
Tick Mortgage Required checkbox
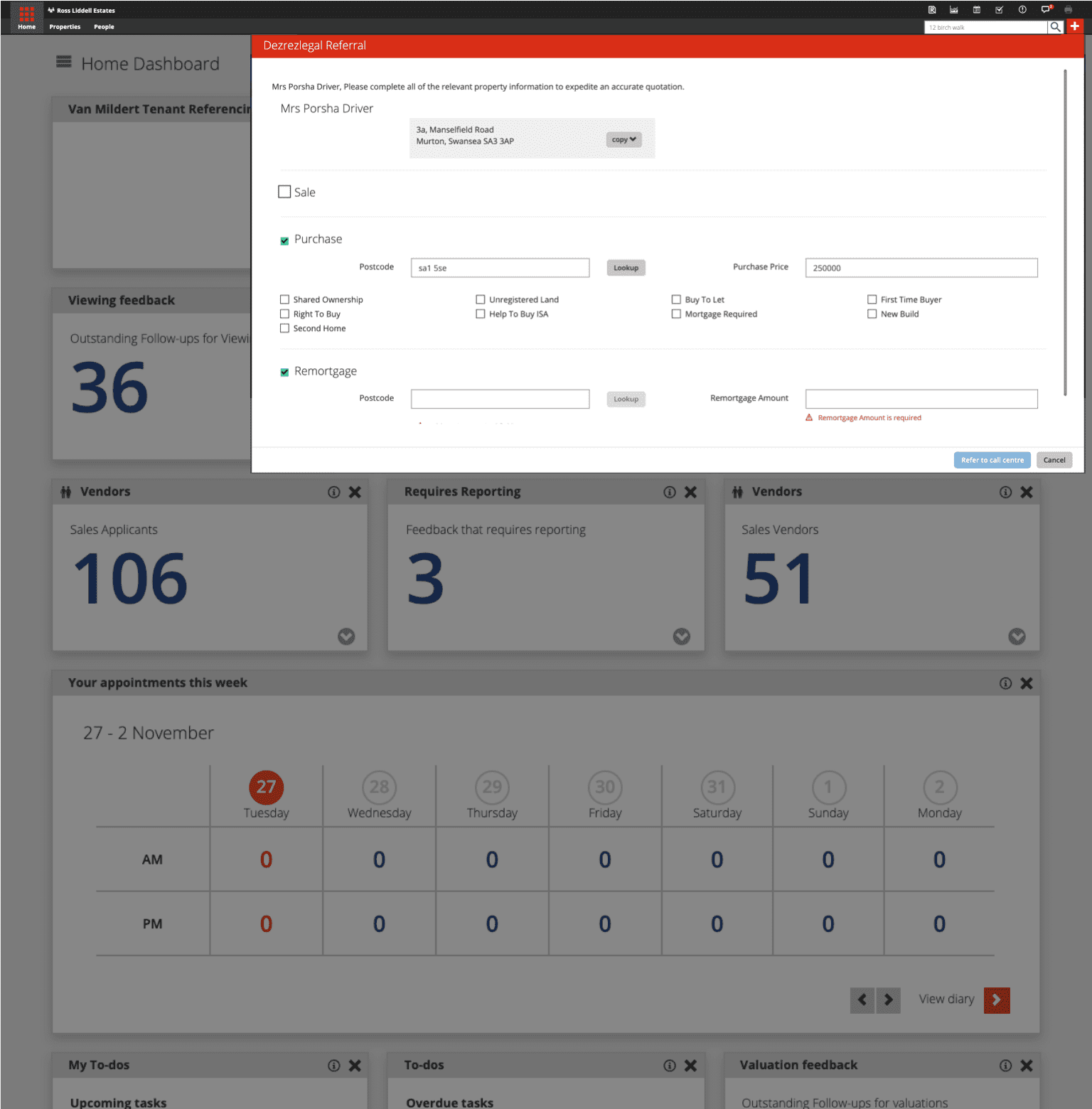pos(676,314)
